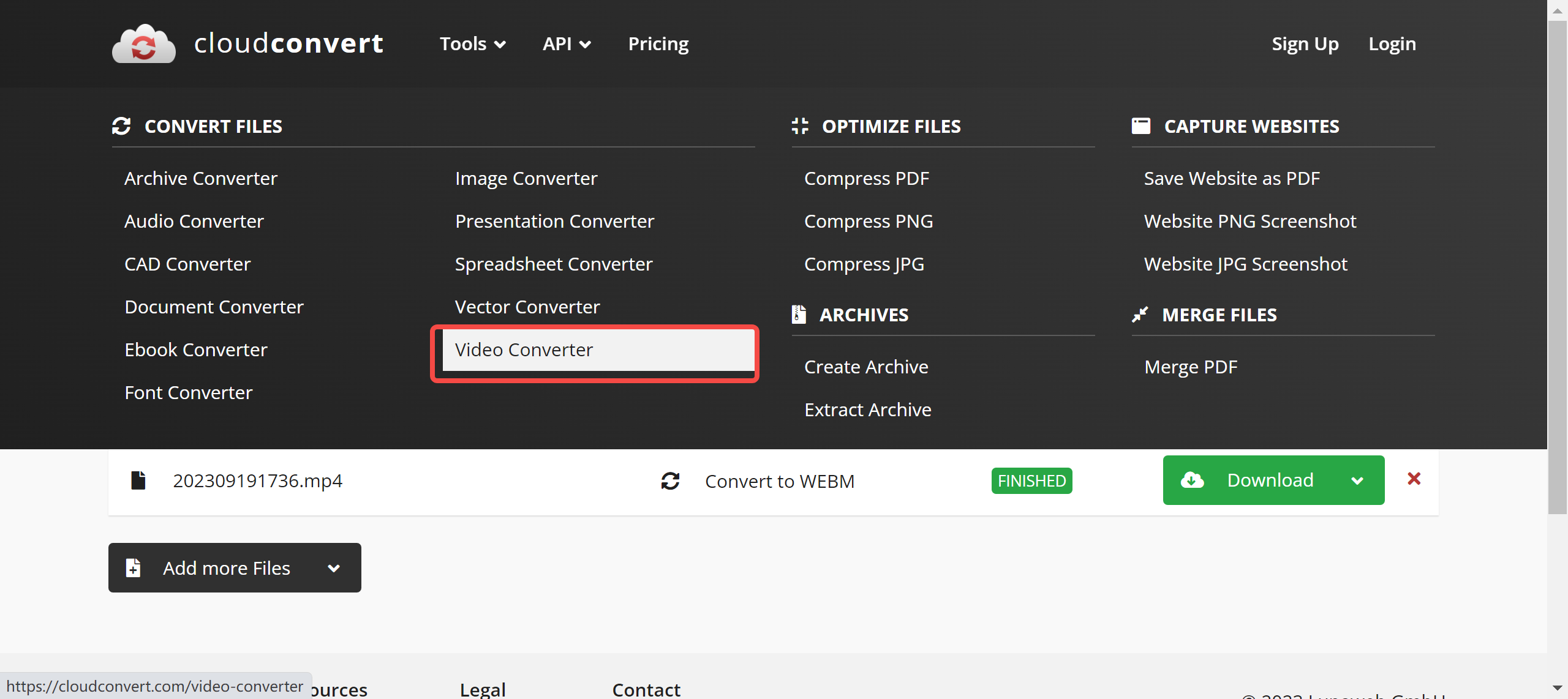Collapse the Tools menu in navbar
Screen dimensions: 1568x699
(472, 44)
